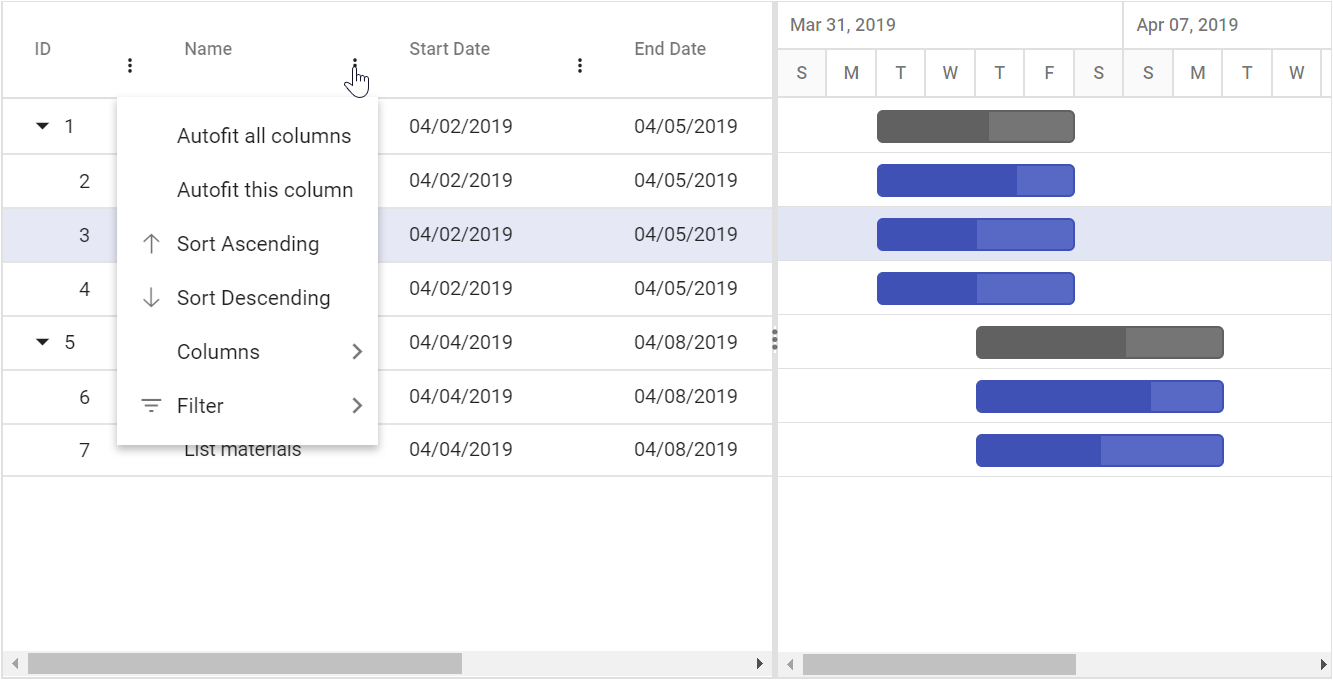Image resolution: width=1333 pixels, height=680 pixels.
Task: Click the splitter handle between grid and chart
Action: coord(775,341)
